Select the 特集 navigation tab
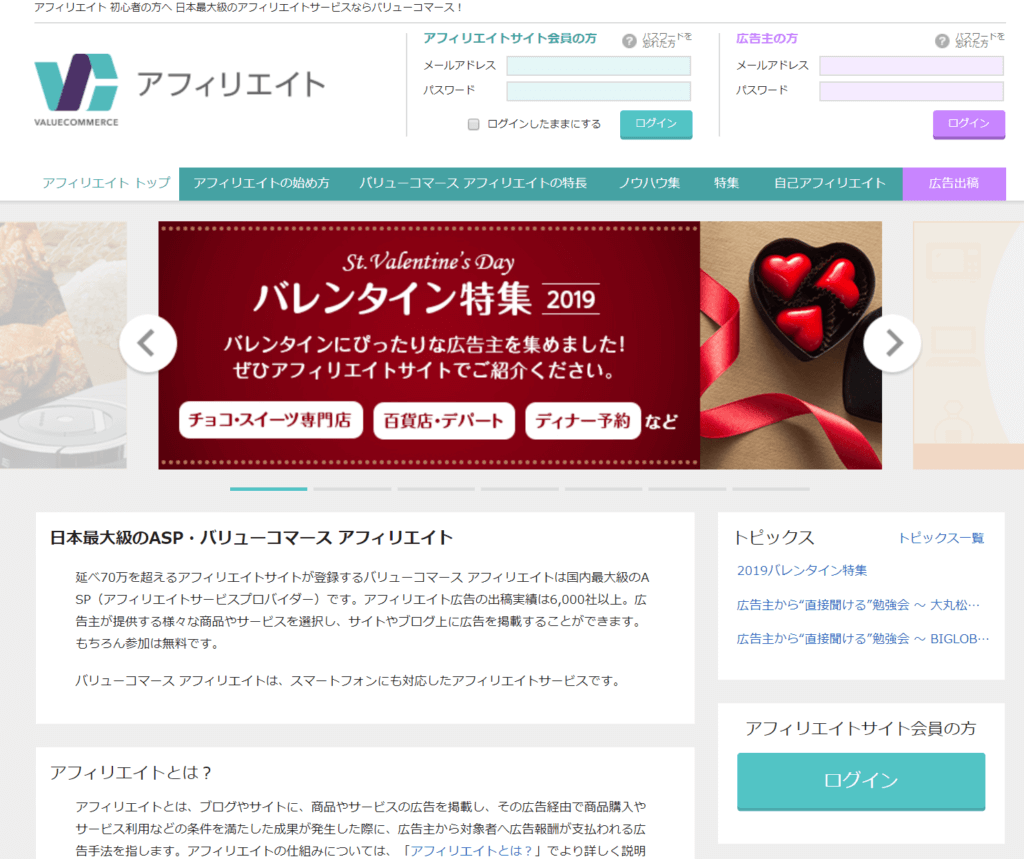Image resolution: width=1024 pixels, height=859 pixels. (x=726, y=183)
